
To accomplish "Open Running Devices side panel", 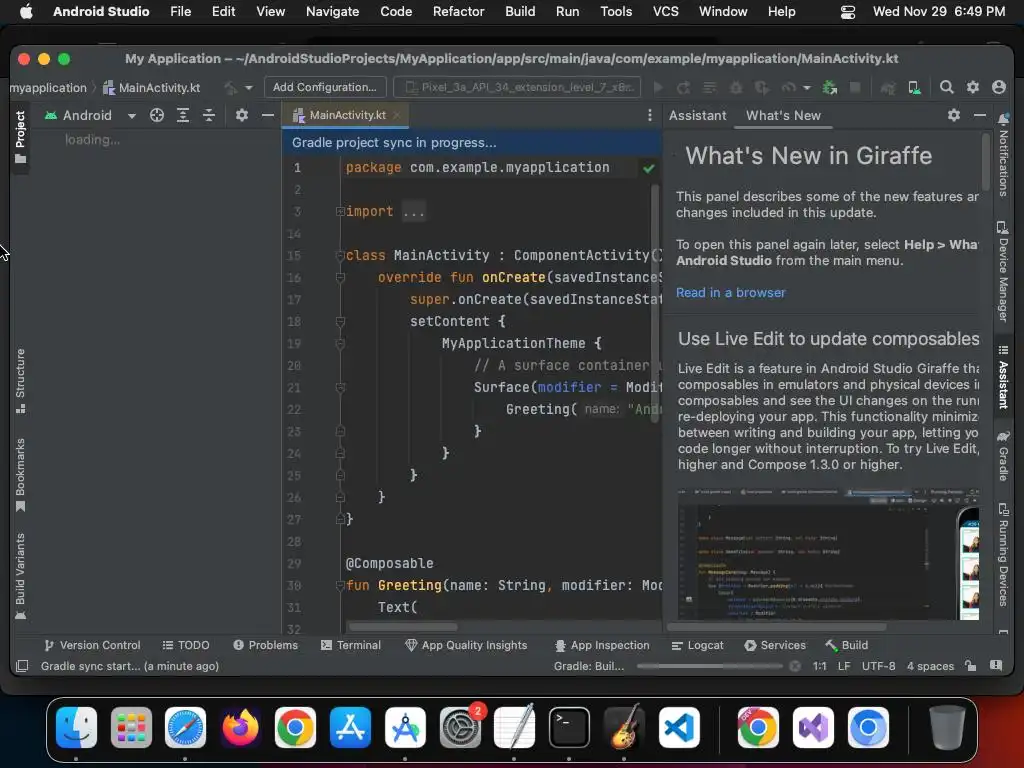I will [1003, 554].
